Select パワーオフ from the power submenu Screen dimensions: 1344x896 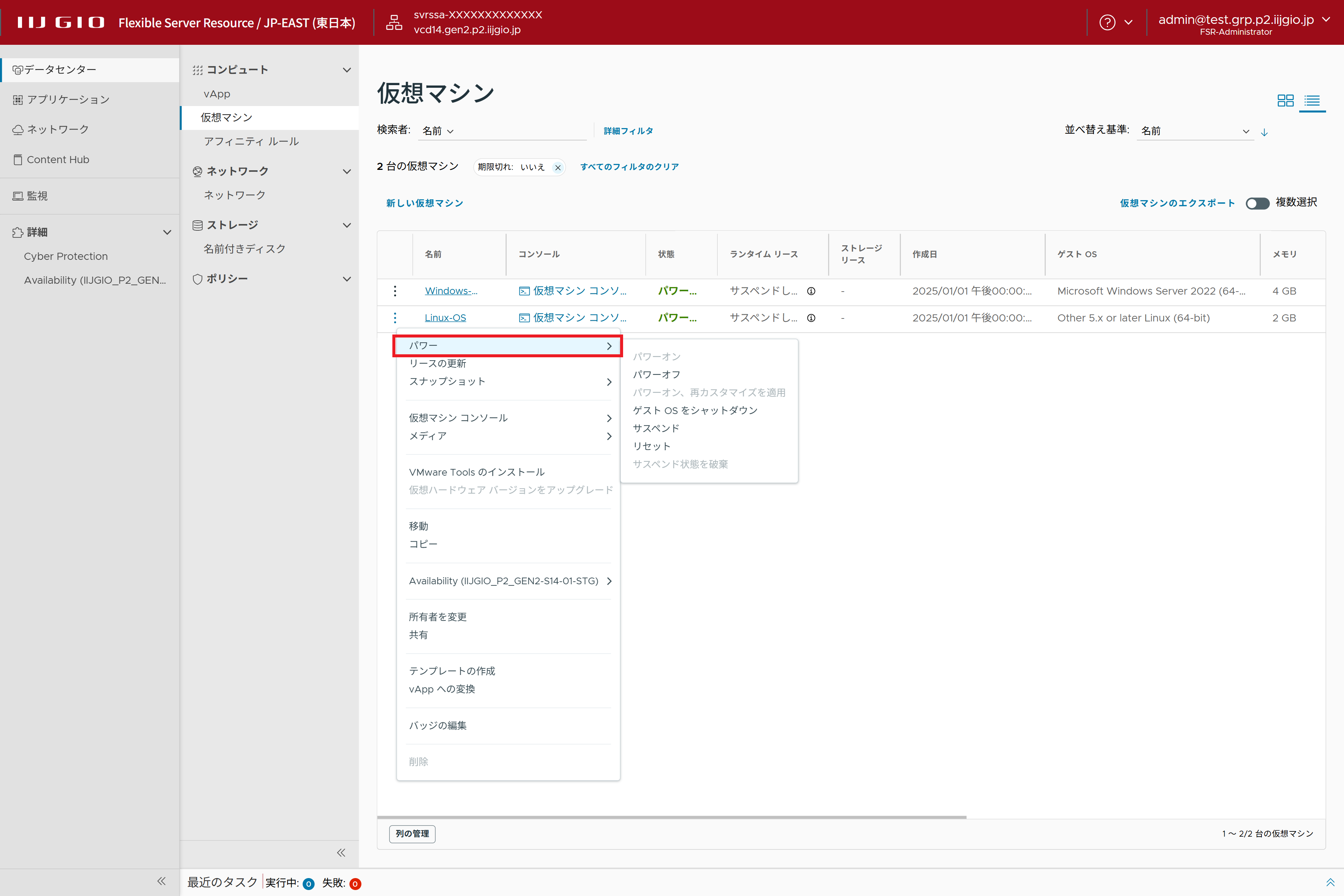click(x=657, y=374)
